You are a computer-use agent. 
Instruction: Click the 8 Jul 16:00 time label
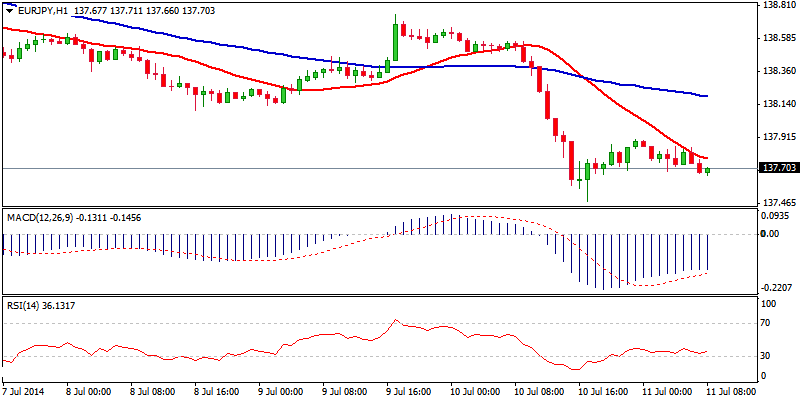[x=217, y=392]
